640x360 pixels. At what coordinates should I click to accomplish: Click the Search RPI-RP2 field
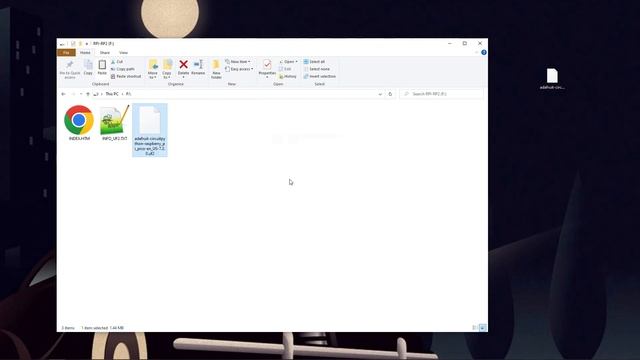coord(441,94)
